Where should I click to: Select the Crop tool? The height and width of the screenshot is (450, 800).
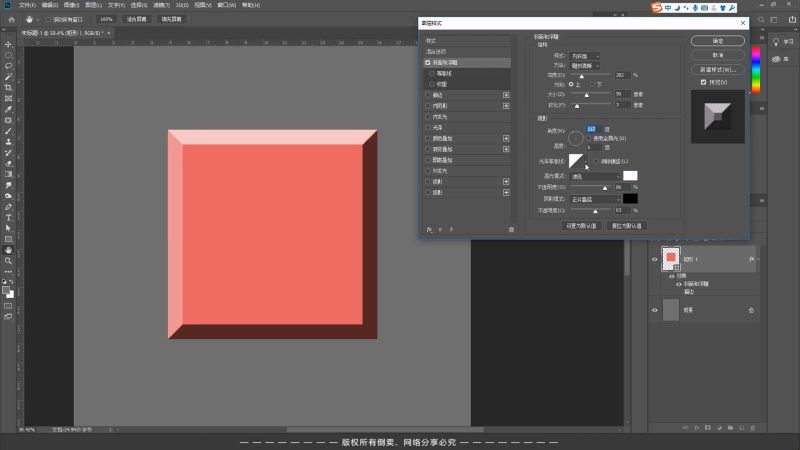coord(8,88)
